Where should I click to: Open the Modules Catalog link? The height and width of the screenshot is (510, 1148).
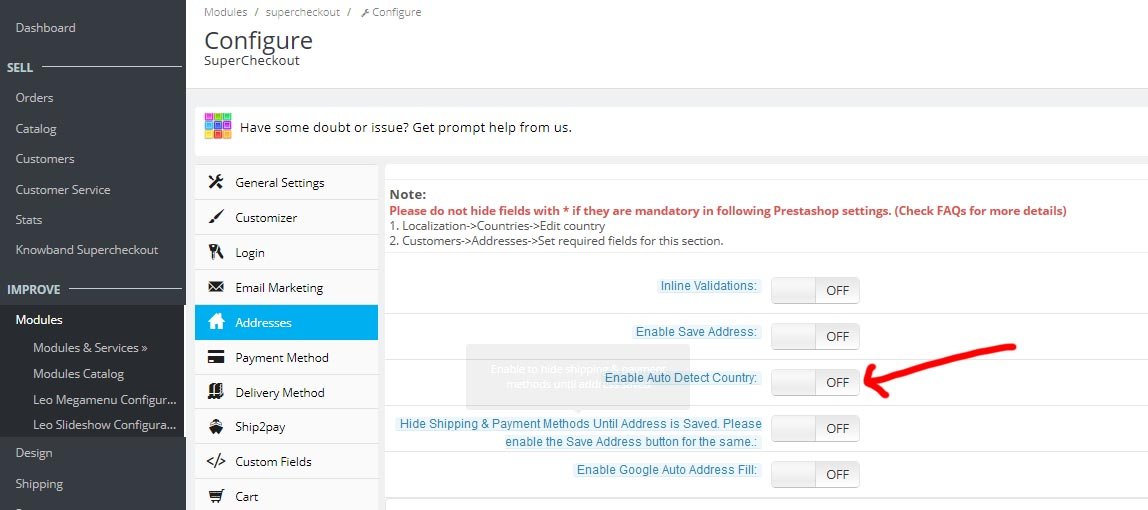tap(78, 374)
